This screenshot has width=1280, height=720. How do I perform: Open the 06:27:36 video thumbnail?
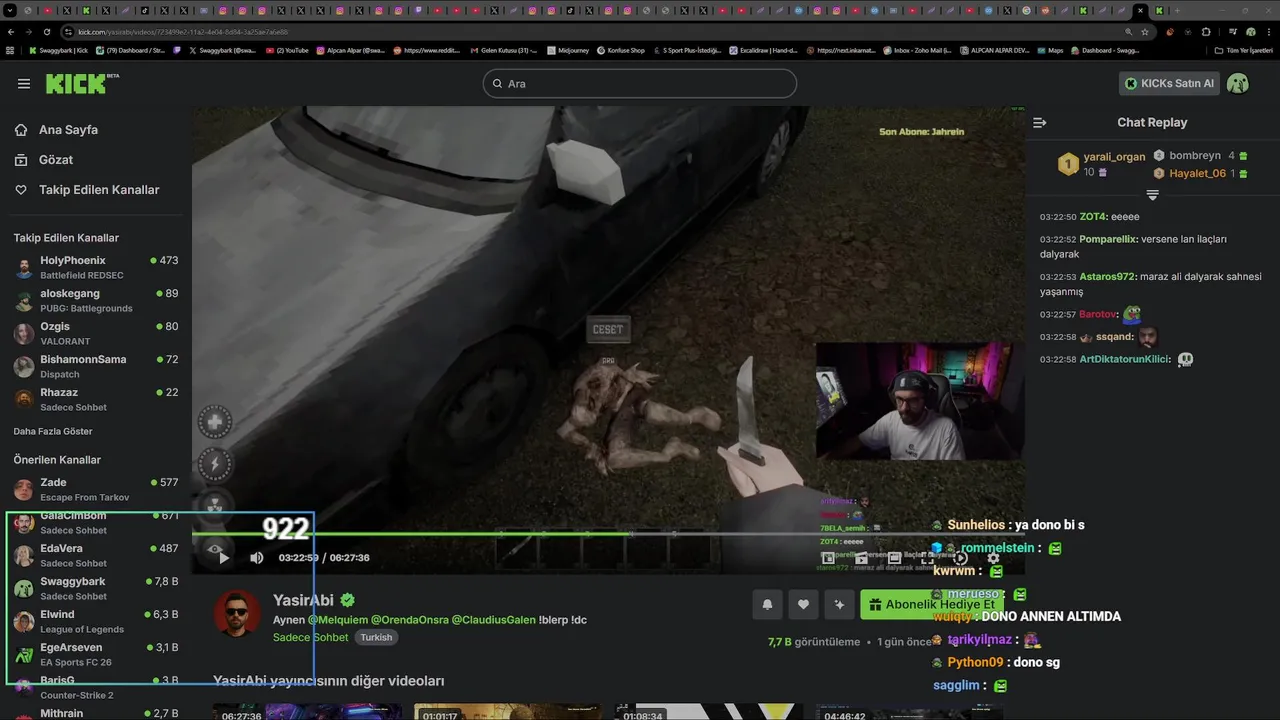(307, 711)
